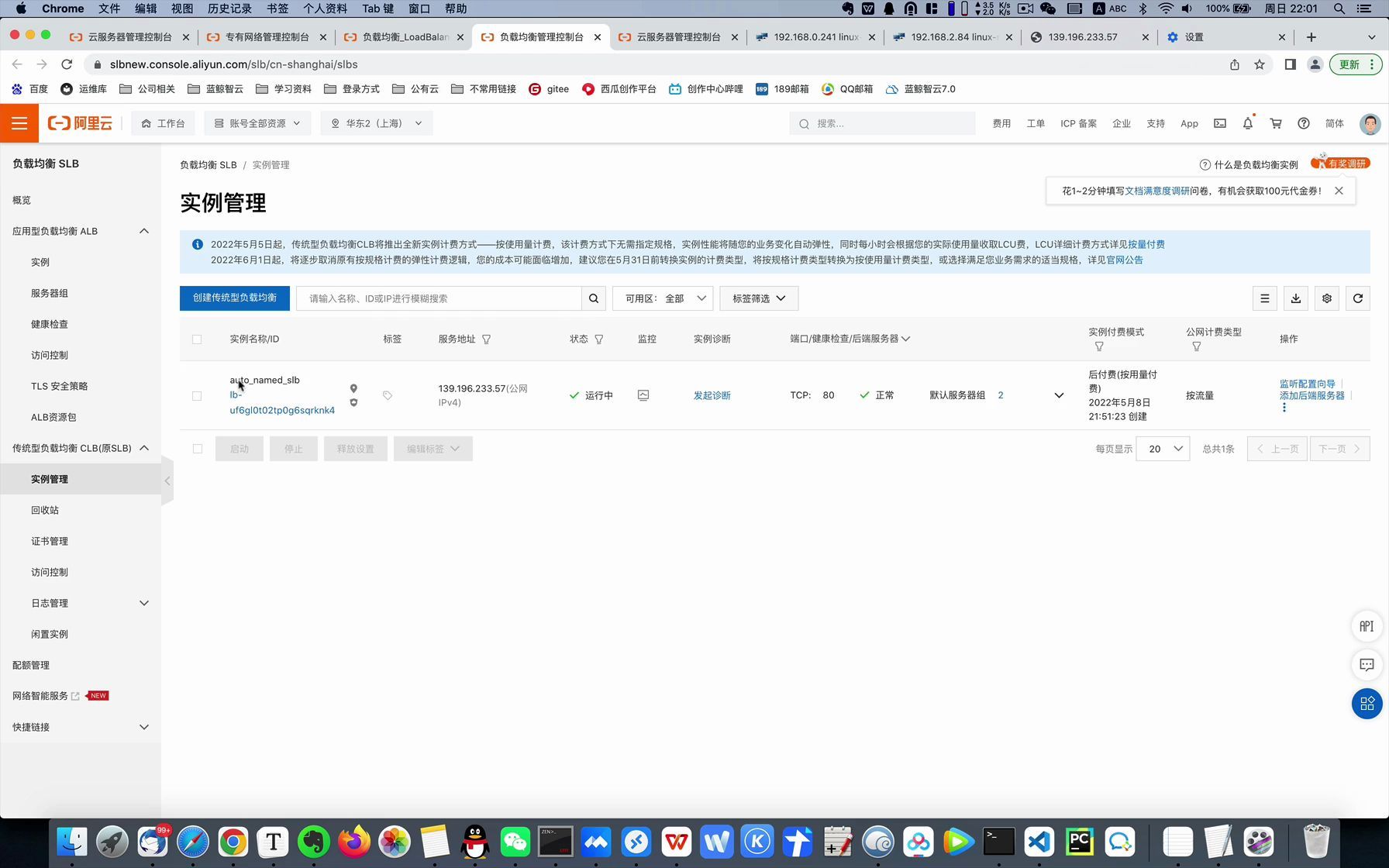
Task: Focus the instance name/ID/IP search field
Action: click(439, 298)
